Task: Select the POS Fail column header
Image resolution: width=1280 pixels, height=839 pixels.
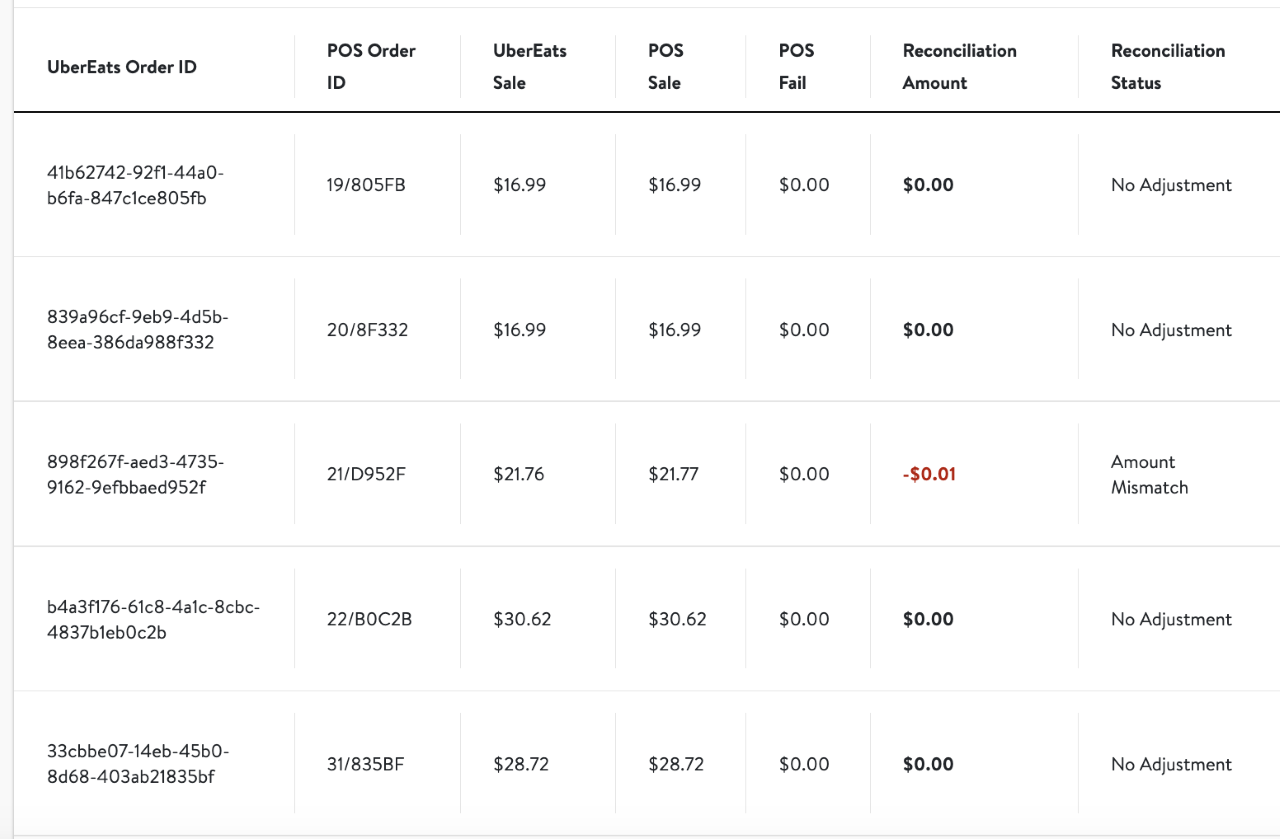Action: point(796,67)
